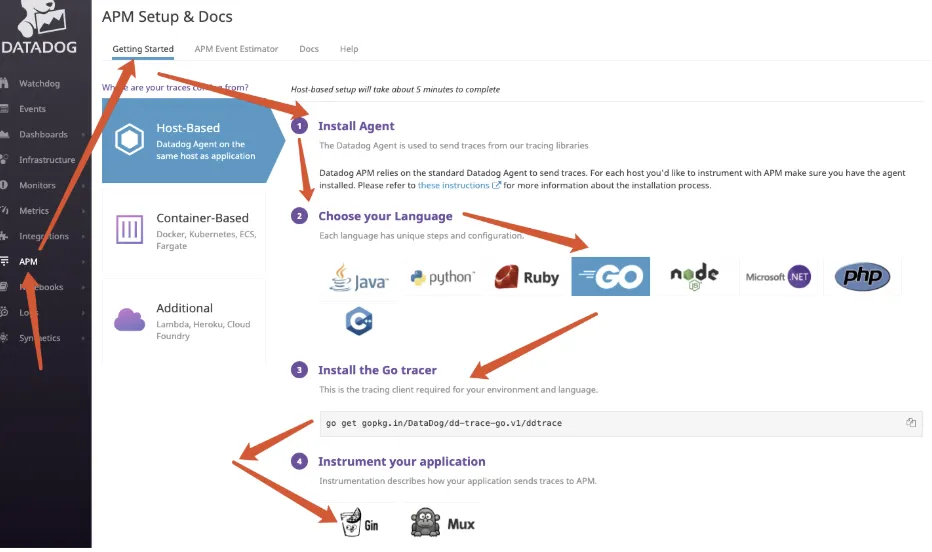Select Mux framework
Screen dimensions: 932x552
coord(443,523)
